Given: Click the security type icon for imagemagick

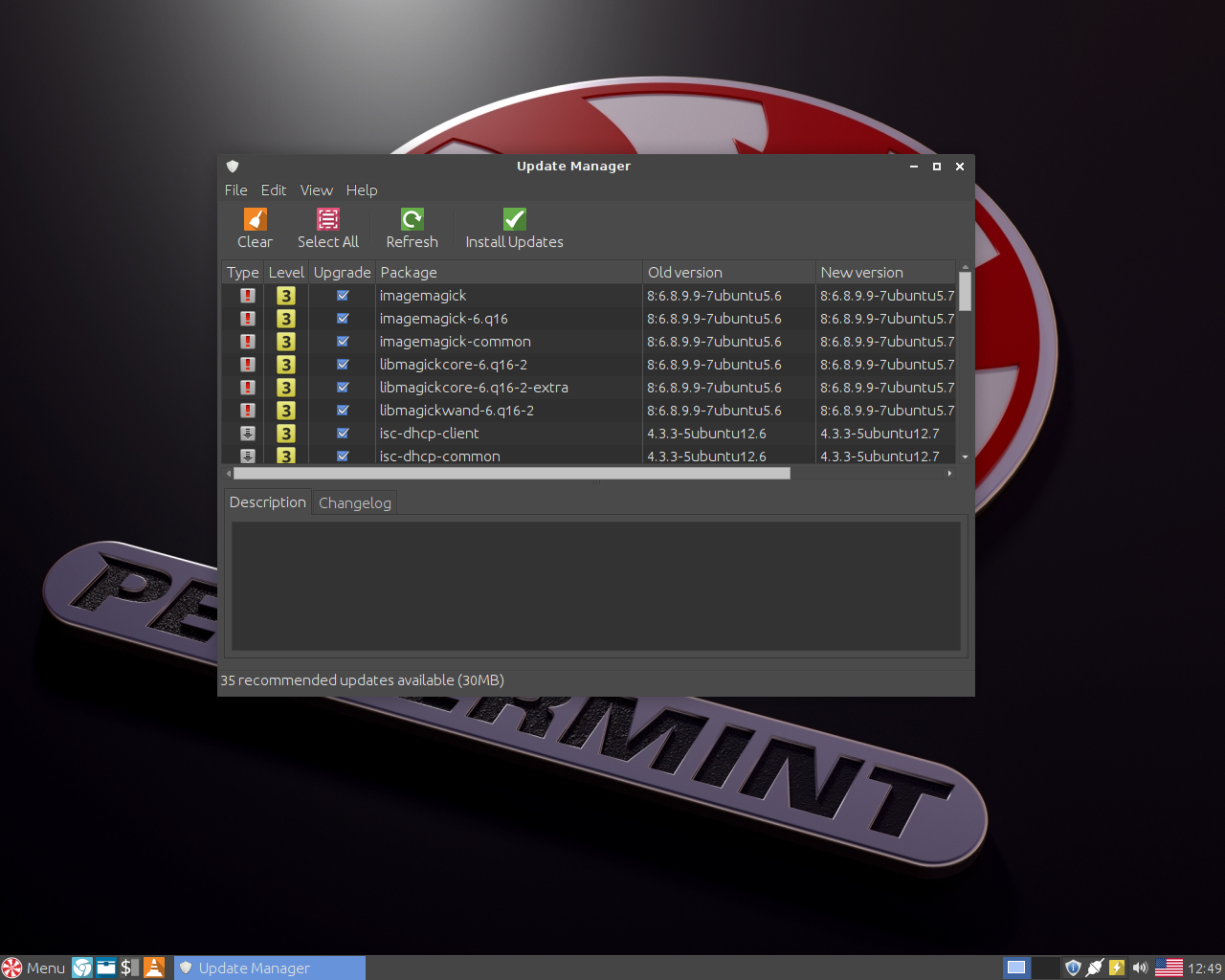Looking at the screenshot, I should (x=248, y=296).
